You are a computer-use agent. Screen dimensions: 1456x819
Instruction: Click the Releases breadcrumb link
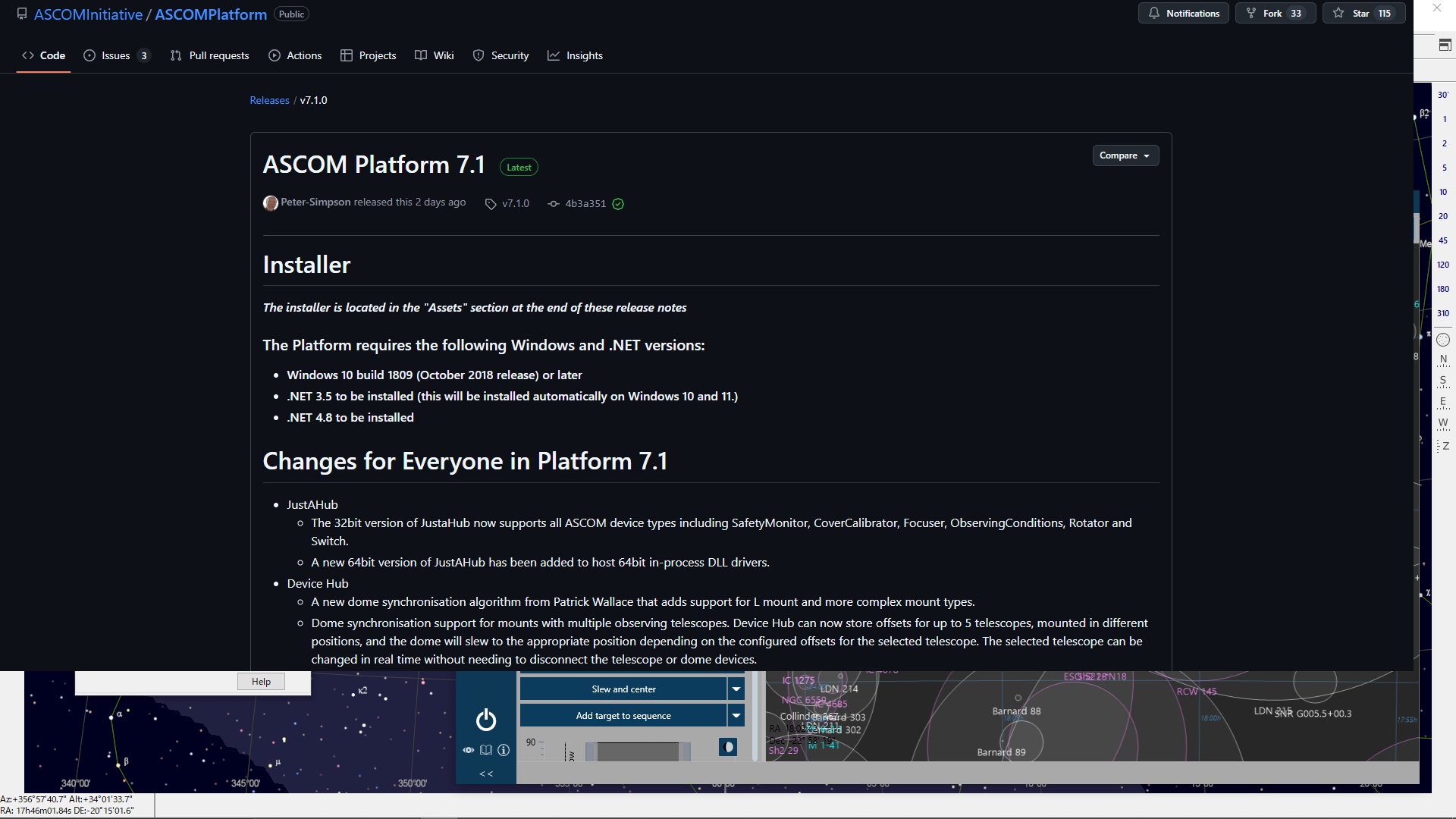click(x=269, y=100)
